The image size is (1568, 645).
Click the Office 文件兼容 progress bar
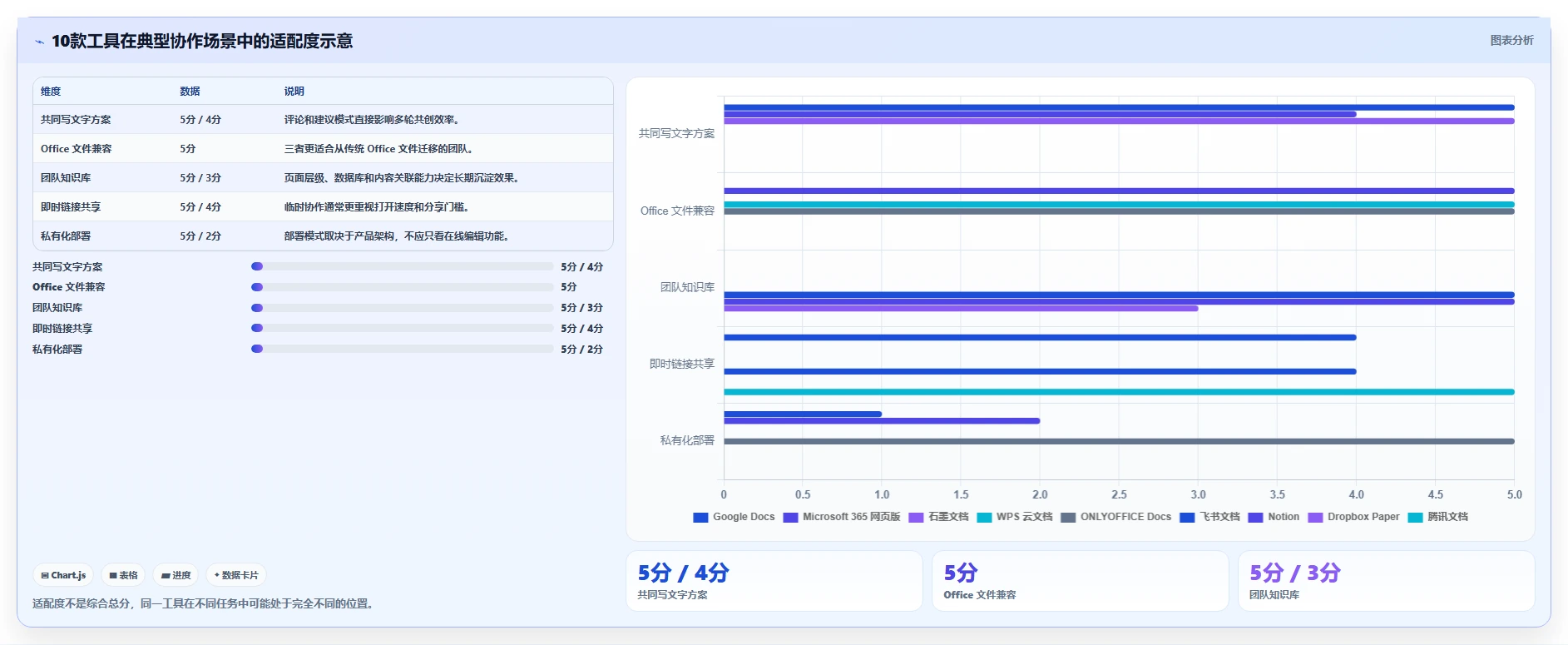402,287
